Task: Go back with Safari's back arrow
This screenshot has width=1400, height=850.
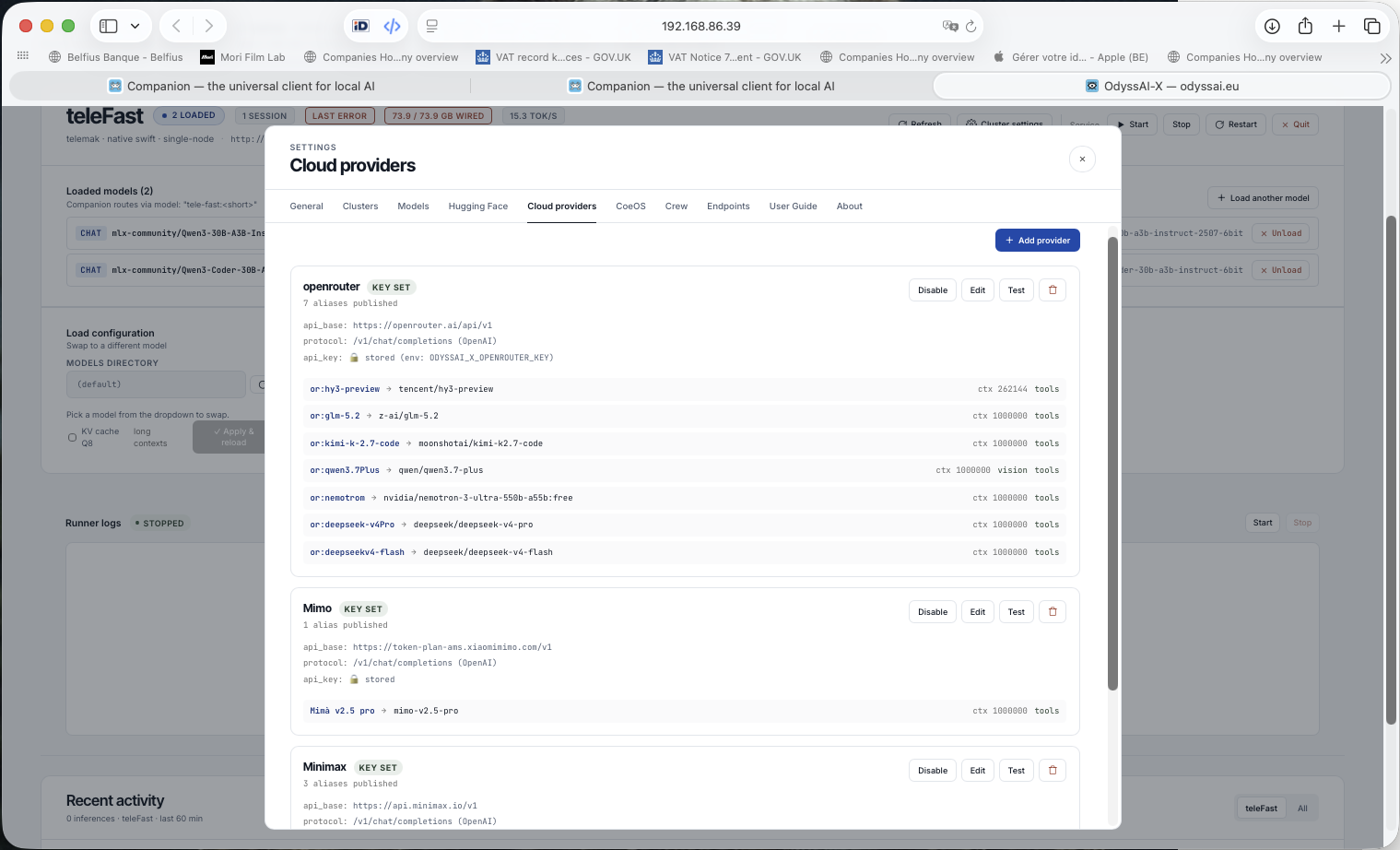Action: [177, 26]
